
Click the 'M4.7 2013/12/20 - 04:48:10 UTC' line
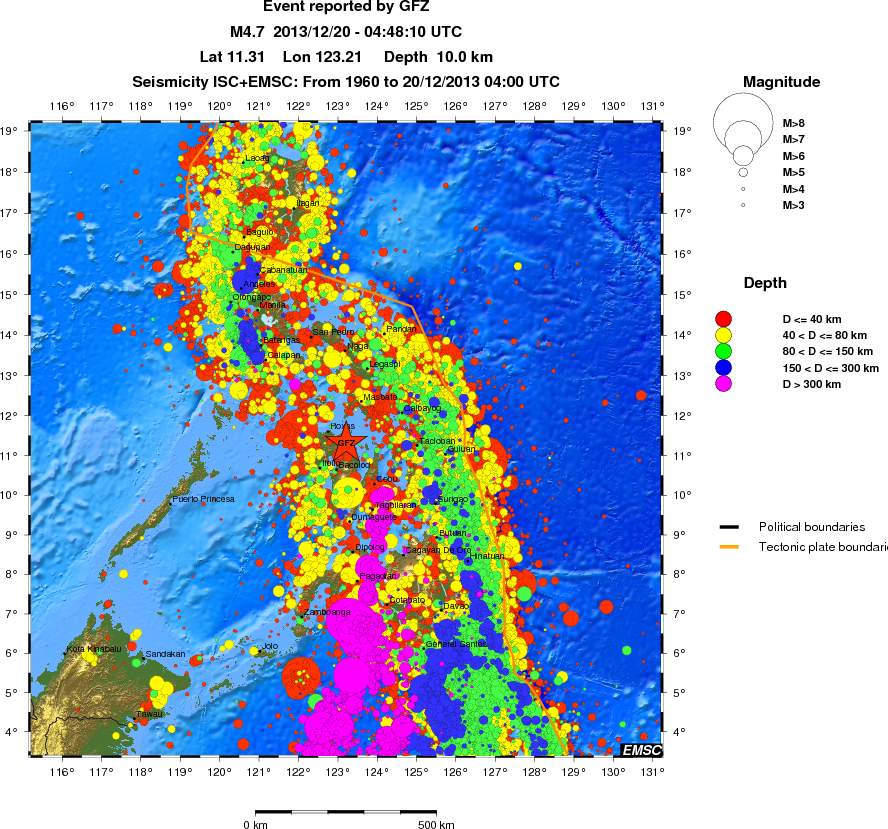(346, 32)
